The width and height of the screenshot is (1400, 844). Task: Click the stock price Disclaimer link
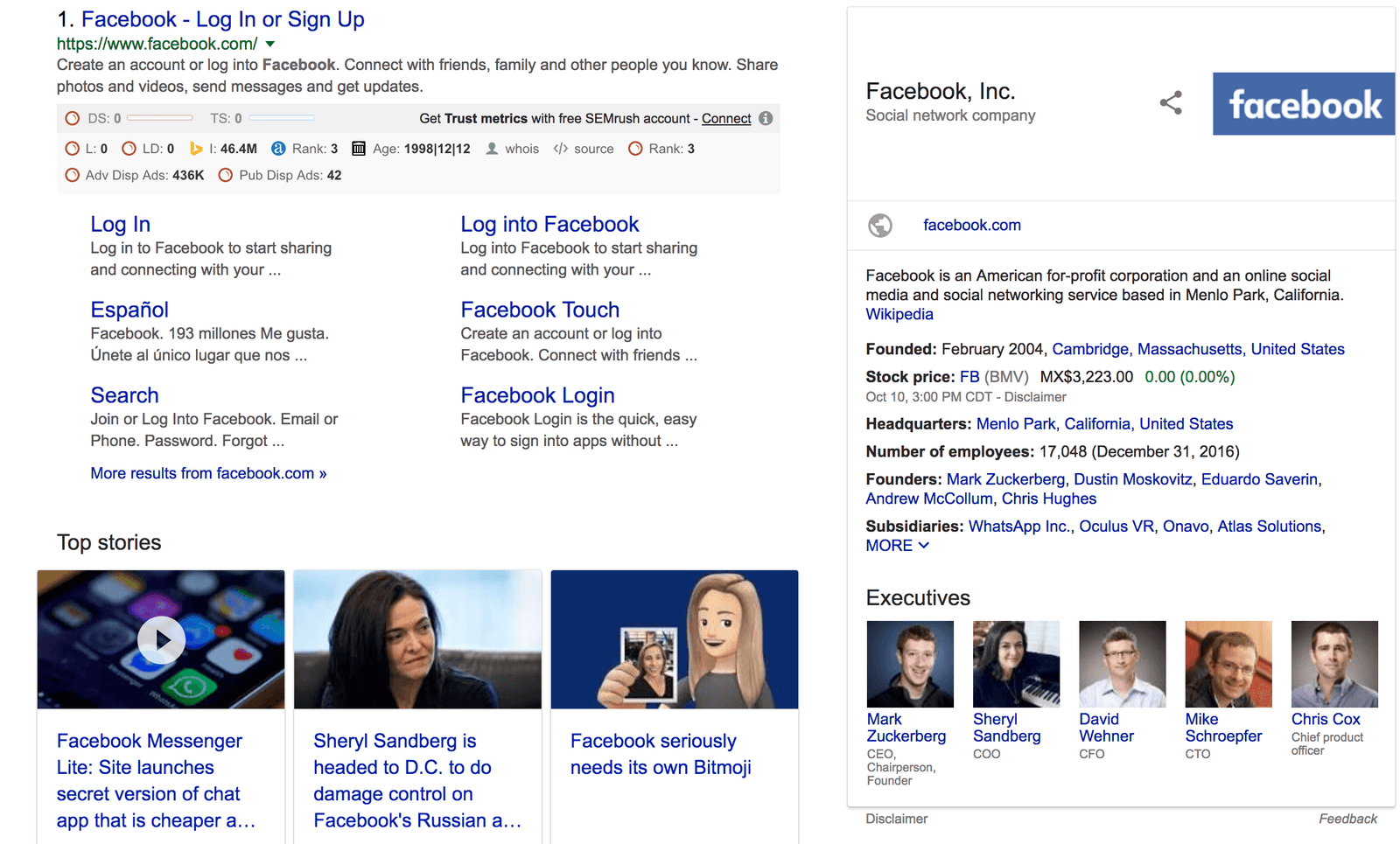click(1035, 397)
